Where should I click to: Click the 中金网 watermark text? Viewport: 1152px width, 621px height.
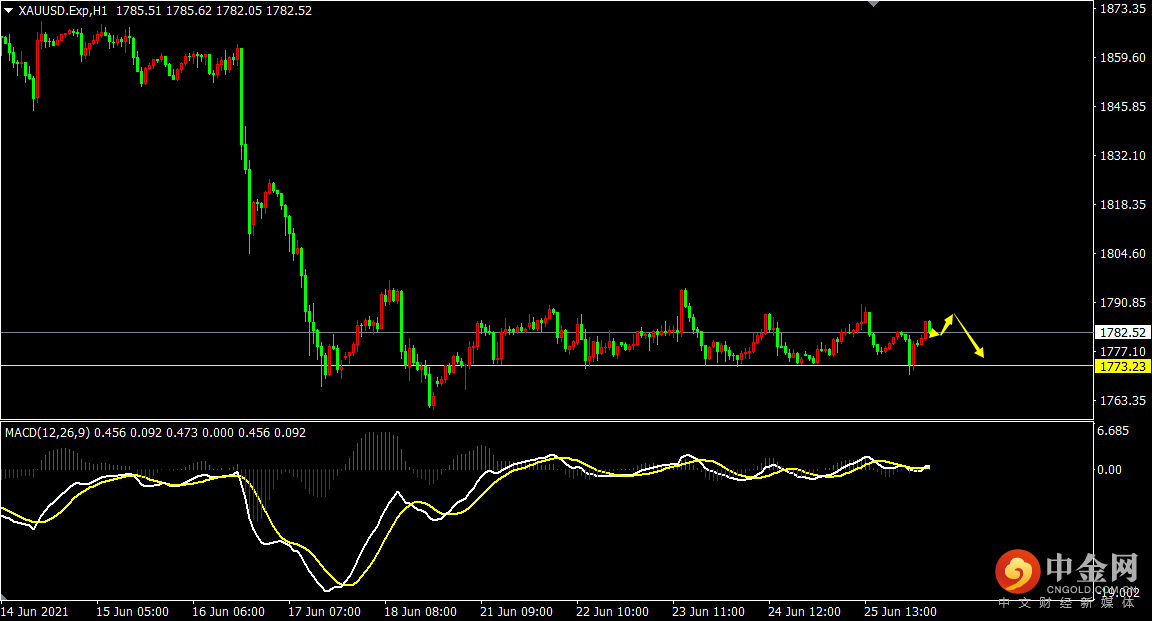[x=1091, y=570]
